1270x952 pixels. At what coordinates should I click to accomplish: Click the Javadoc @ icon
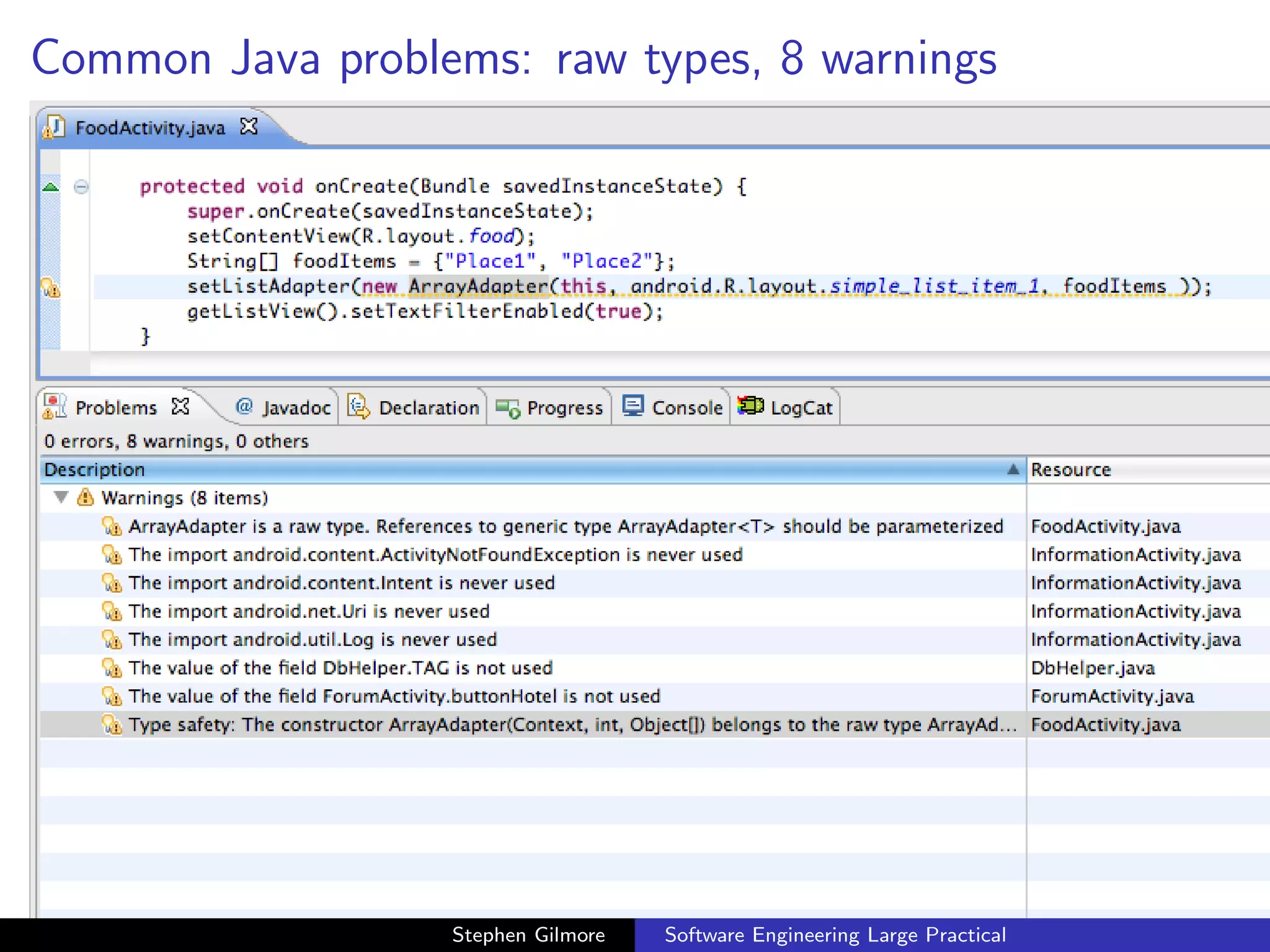pos(244,407)
